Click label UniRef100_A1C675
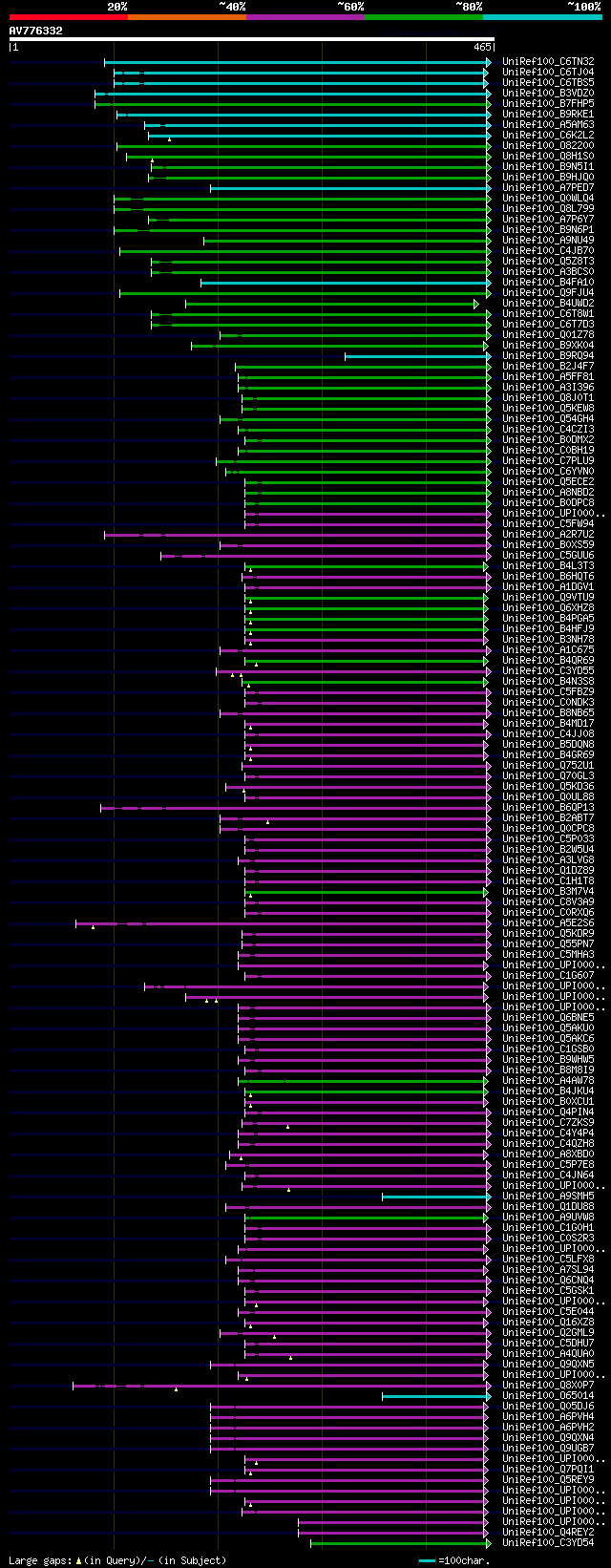Viewport: 611px width, 1568px height. pyautogui.click(x=548, y=650)
